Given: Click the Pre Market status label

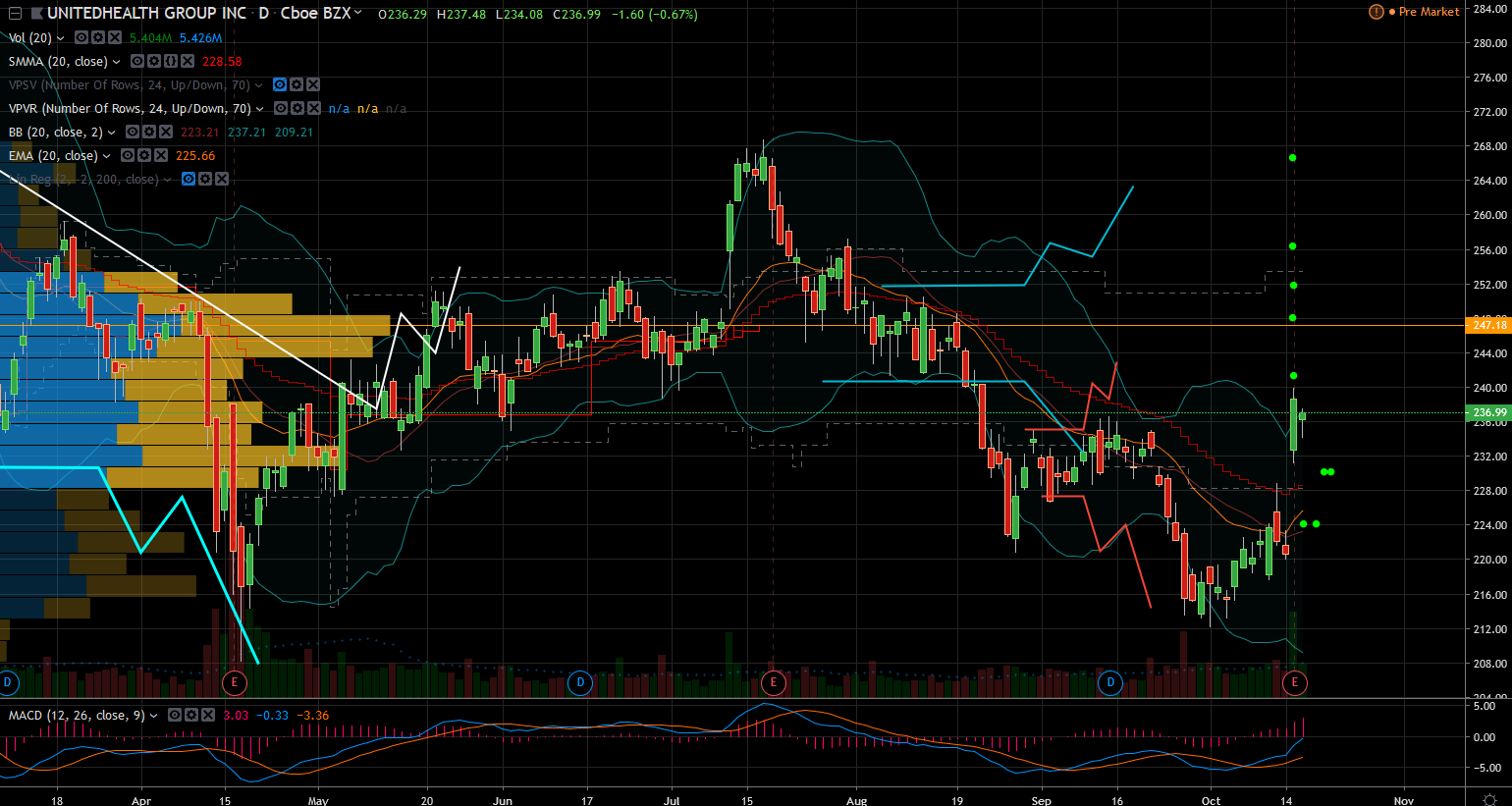Looking at the screenshot, I should click(1429, 12).
